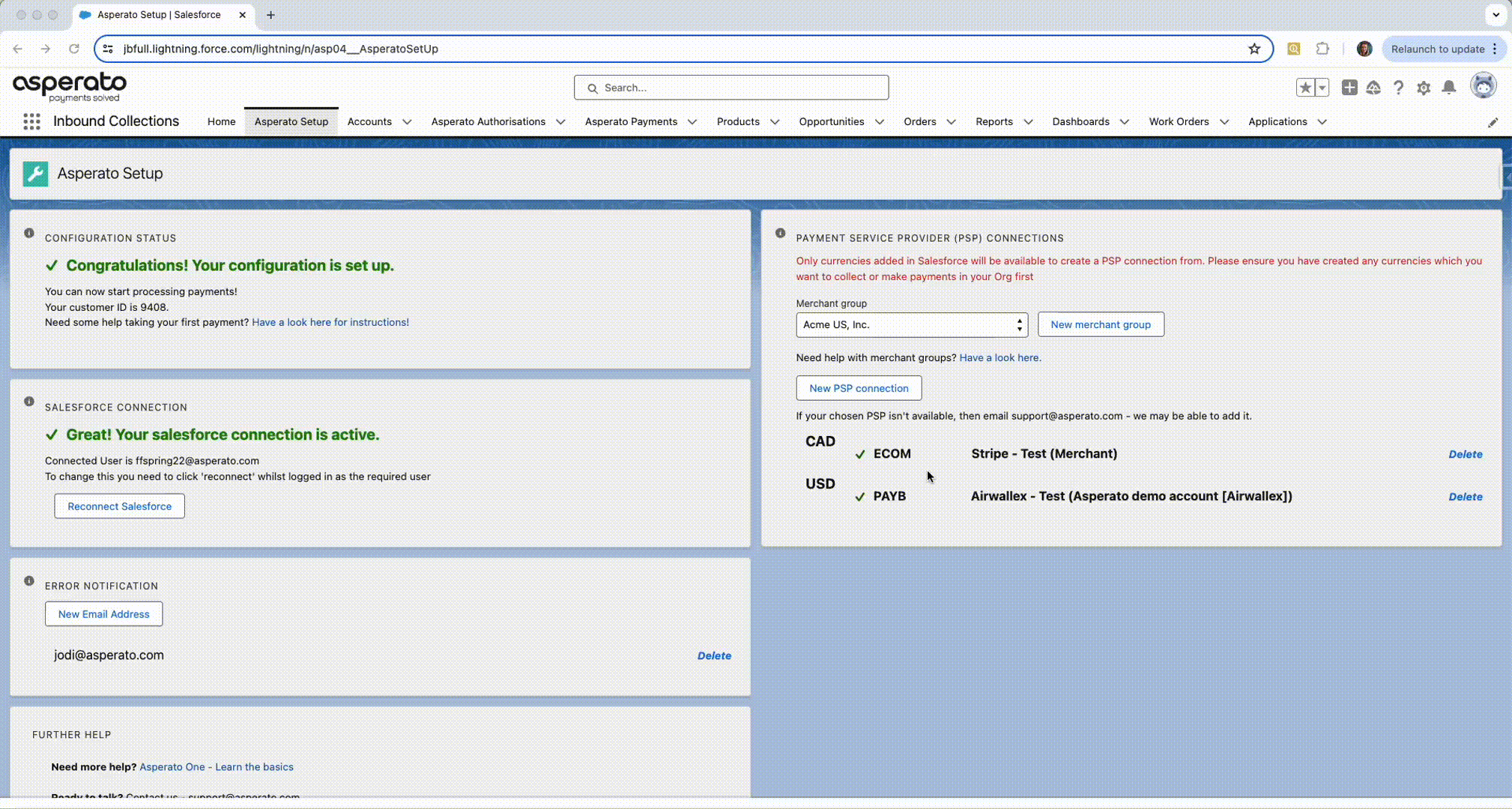The width and height of the screenshot is (1512, 809).
Task: Open the Favorites list dropdown arrow
Action: coord(1322,88)
